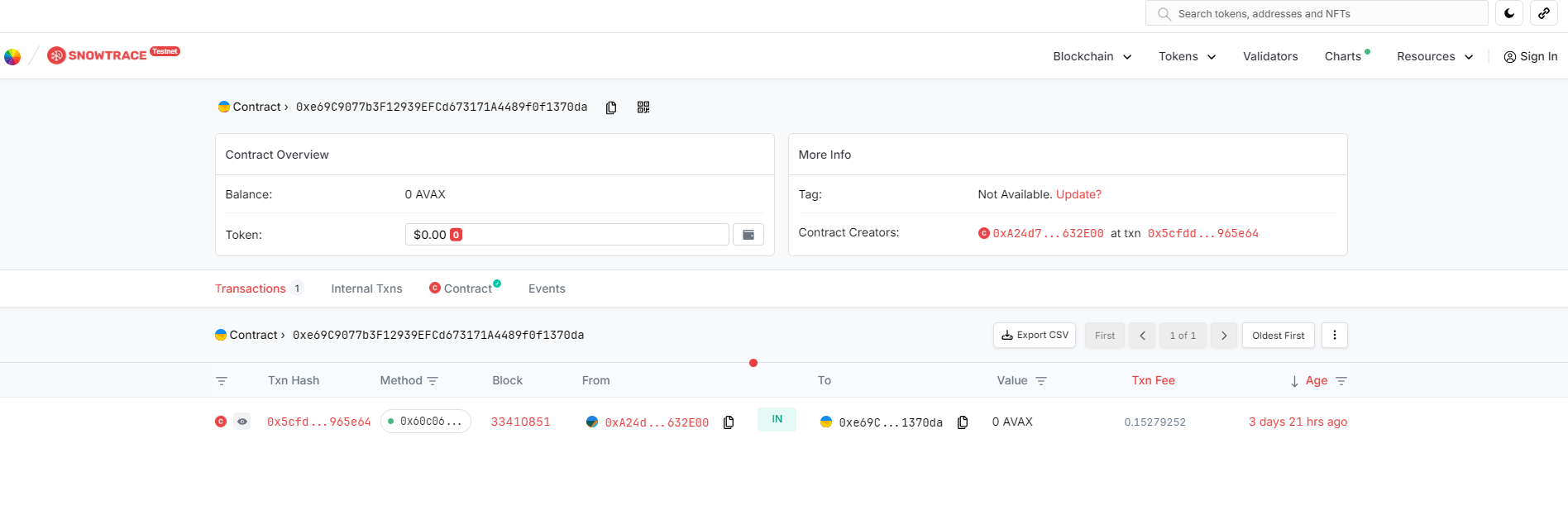Go to next page chevron
The height and width of the screenshot is (515, 1568).
[1224, 336]
